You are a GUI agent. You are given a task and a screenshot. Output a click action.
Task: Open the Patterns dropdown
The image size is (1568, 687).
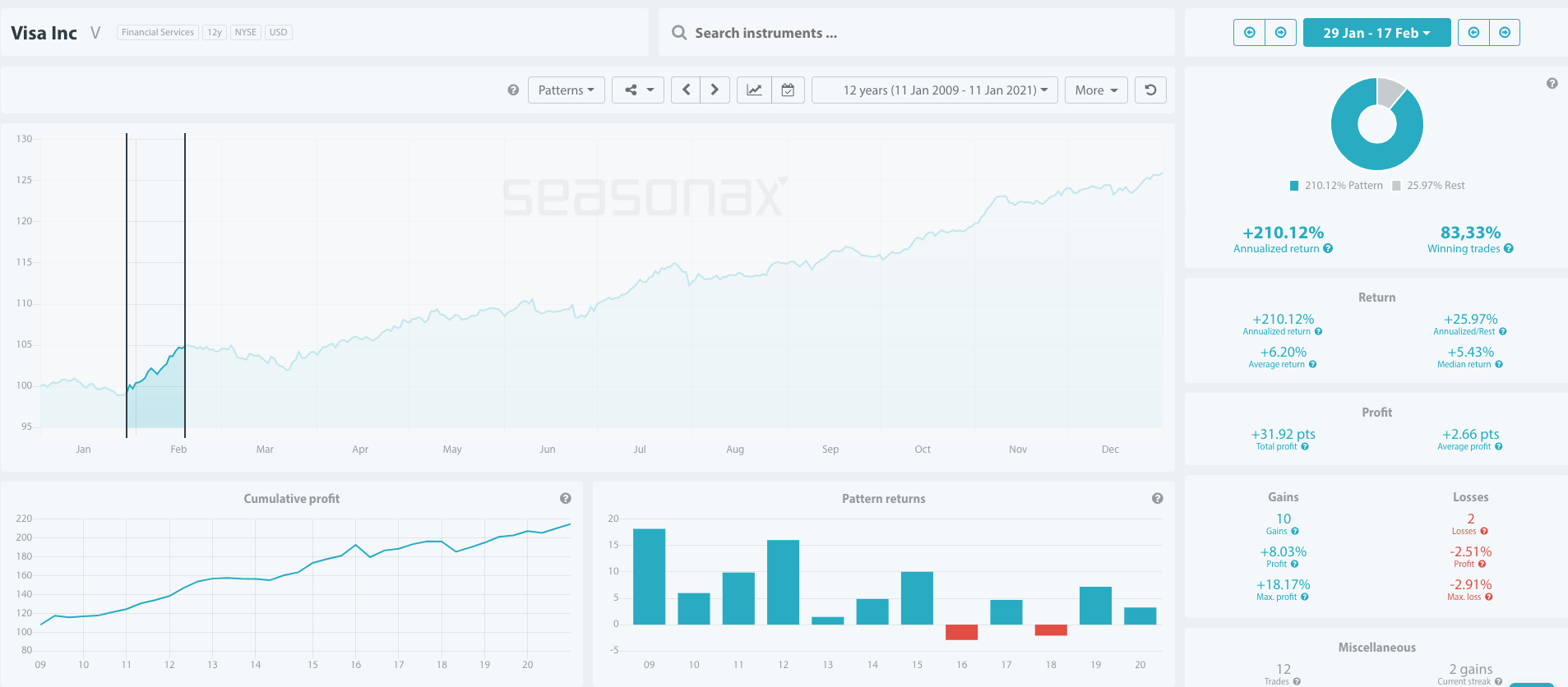[566, 90]
